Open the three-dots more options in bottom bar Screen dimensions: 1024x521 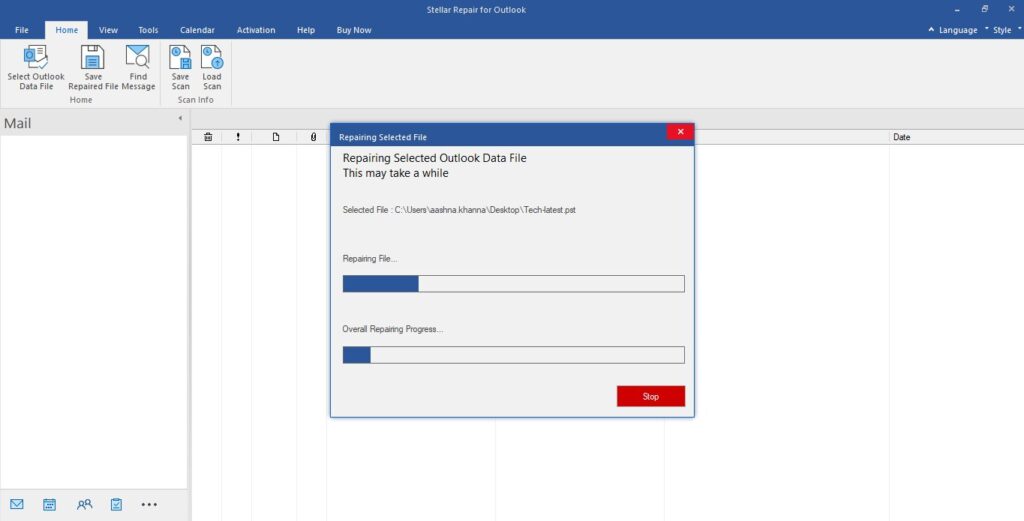(149, 504)
